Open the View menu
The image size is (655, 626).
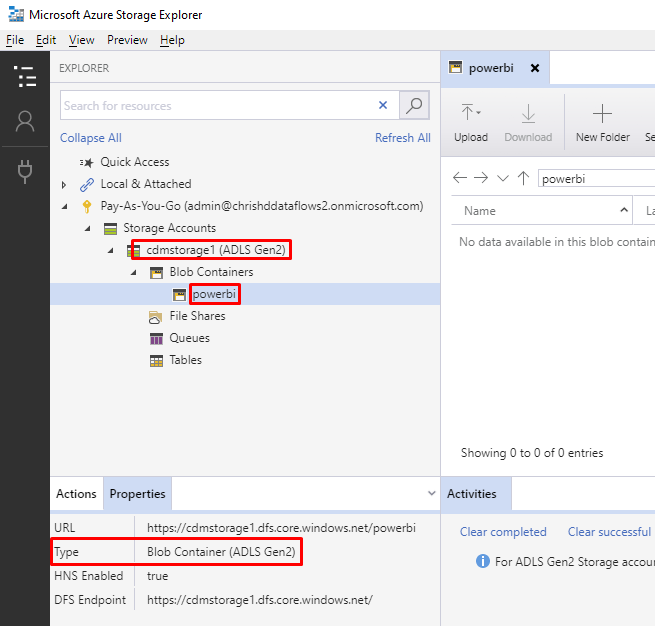point(81,40)
